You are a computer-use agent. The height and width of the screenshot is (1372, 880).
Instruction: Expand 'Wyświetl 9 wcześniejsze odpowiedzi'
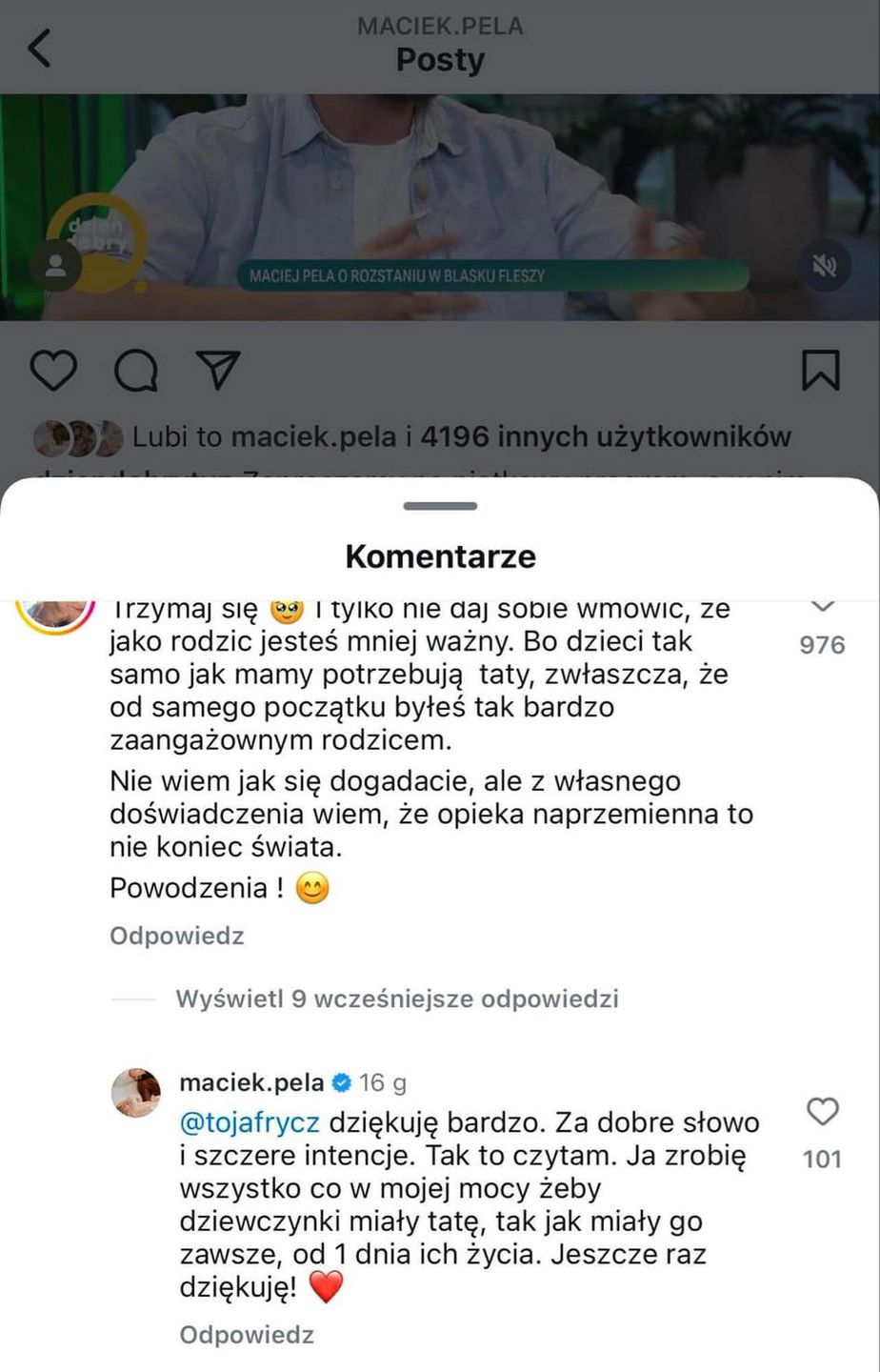click(x=397, y=999)
